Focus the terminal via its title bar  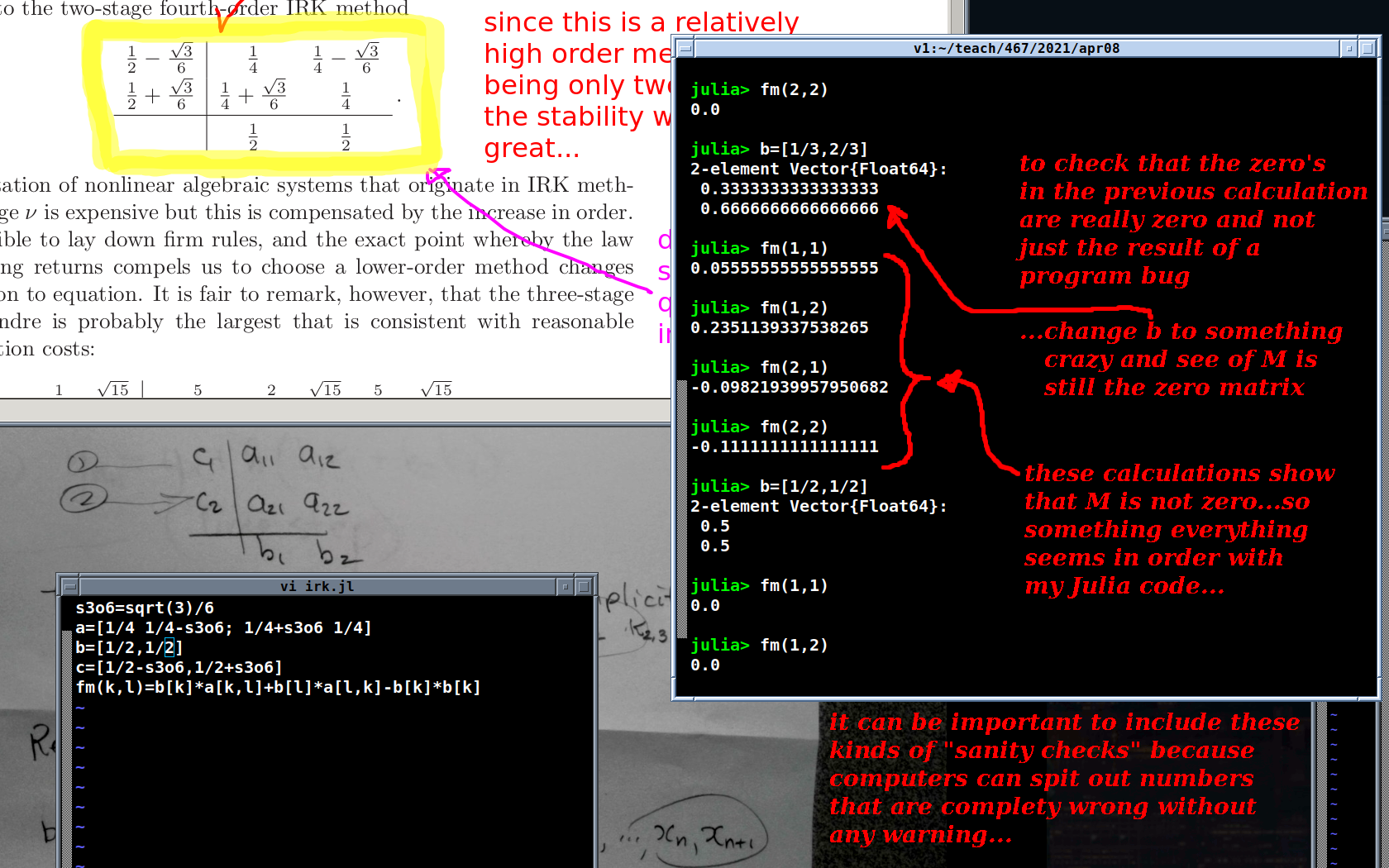coord(1015,49)
